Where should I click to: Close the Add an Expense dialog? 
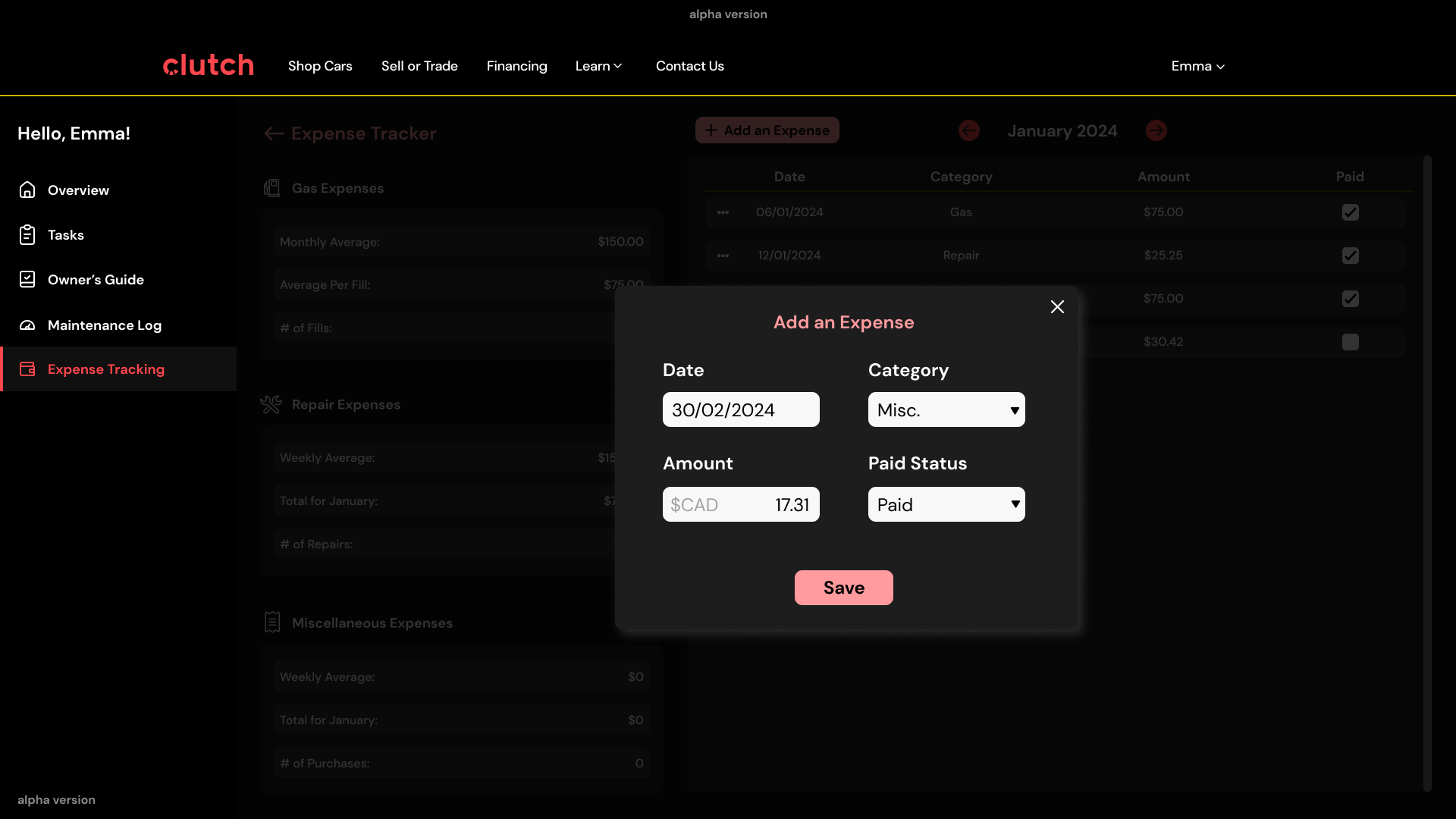[1057, 306]
